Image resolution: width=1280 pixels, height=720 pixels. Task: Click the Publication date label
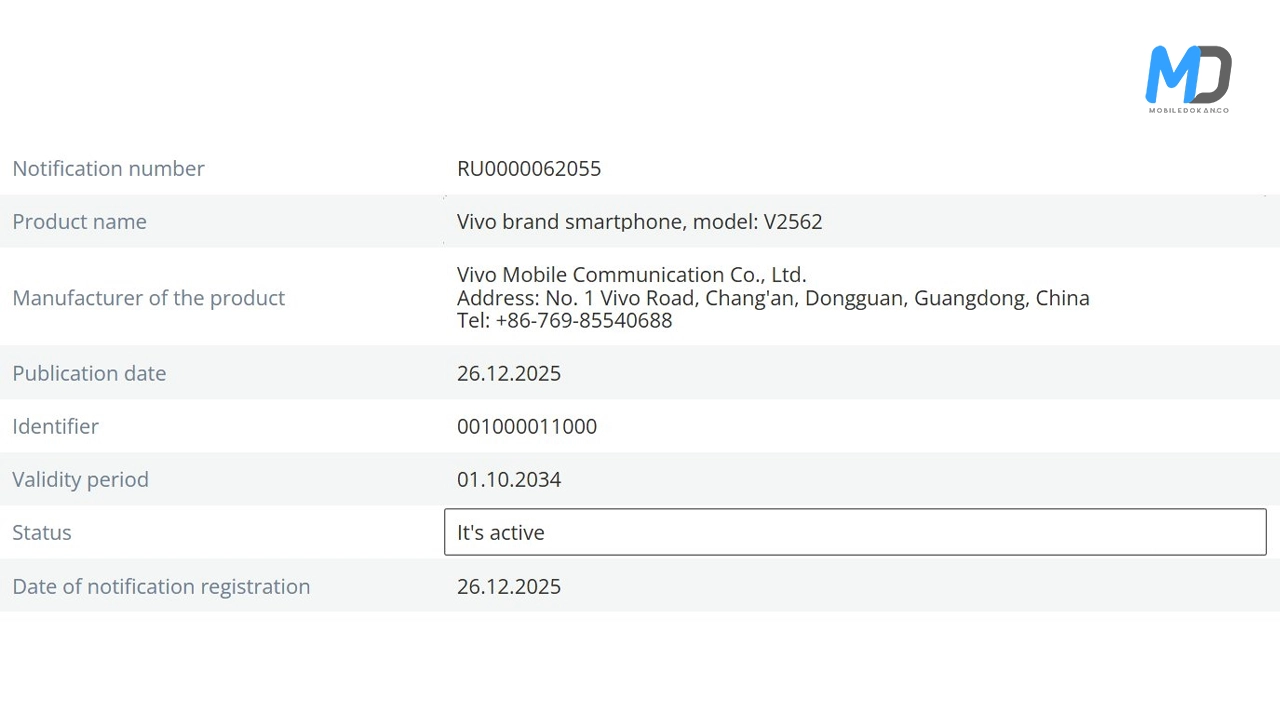click(x=89, y=373)
